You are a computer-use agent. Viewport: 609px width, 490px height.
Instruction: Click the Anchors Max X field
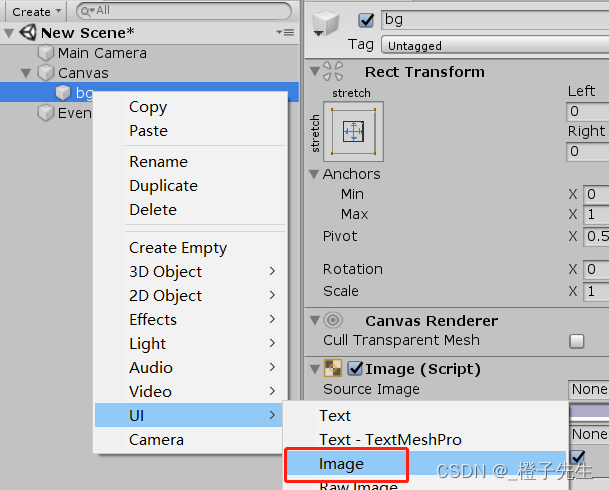coord(596,214)
